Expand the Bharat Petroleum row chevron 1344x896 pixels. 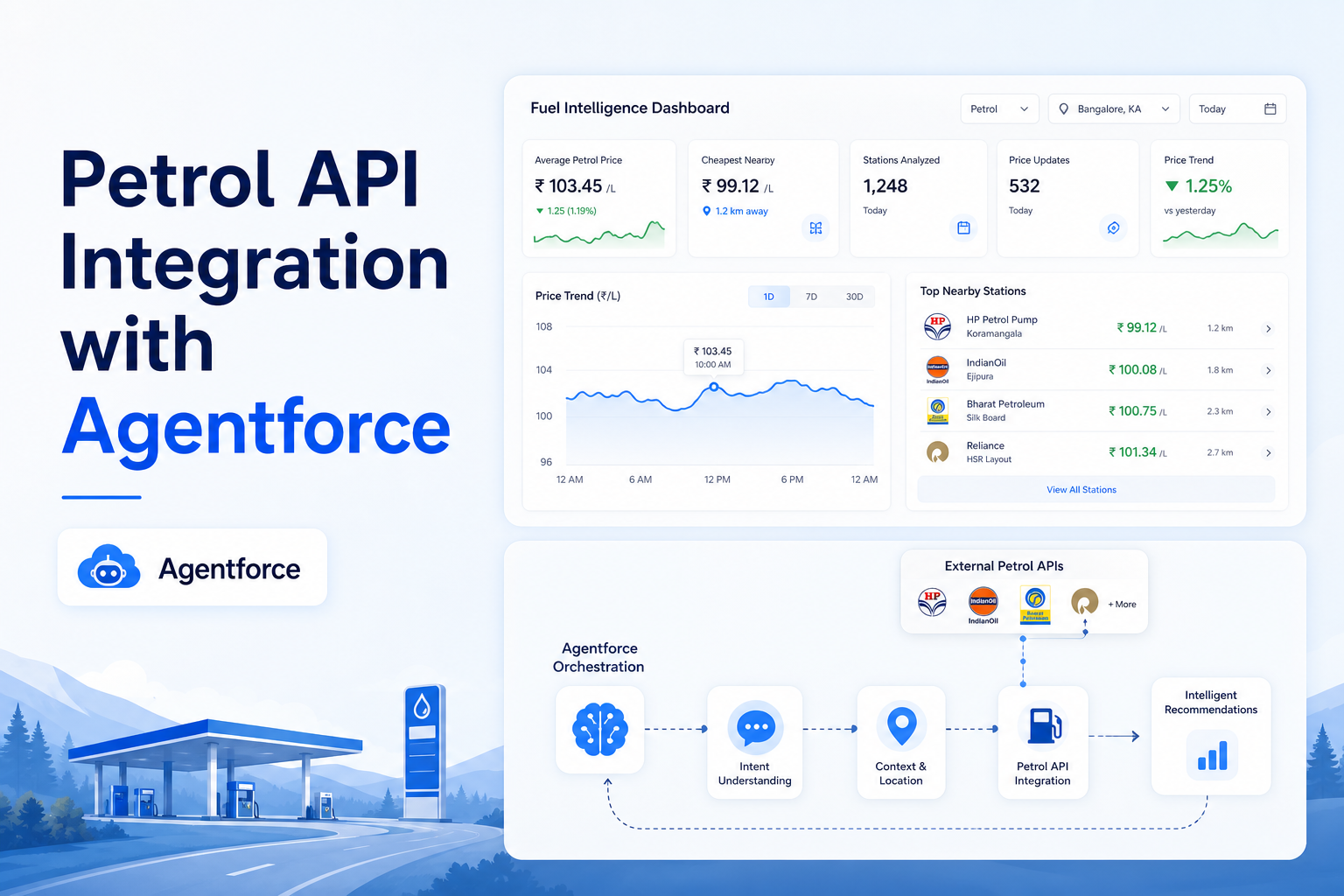click(x=1268, y=411)
